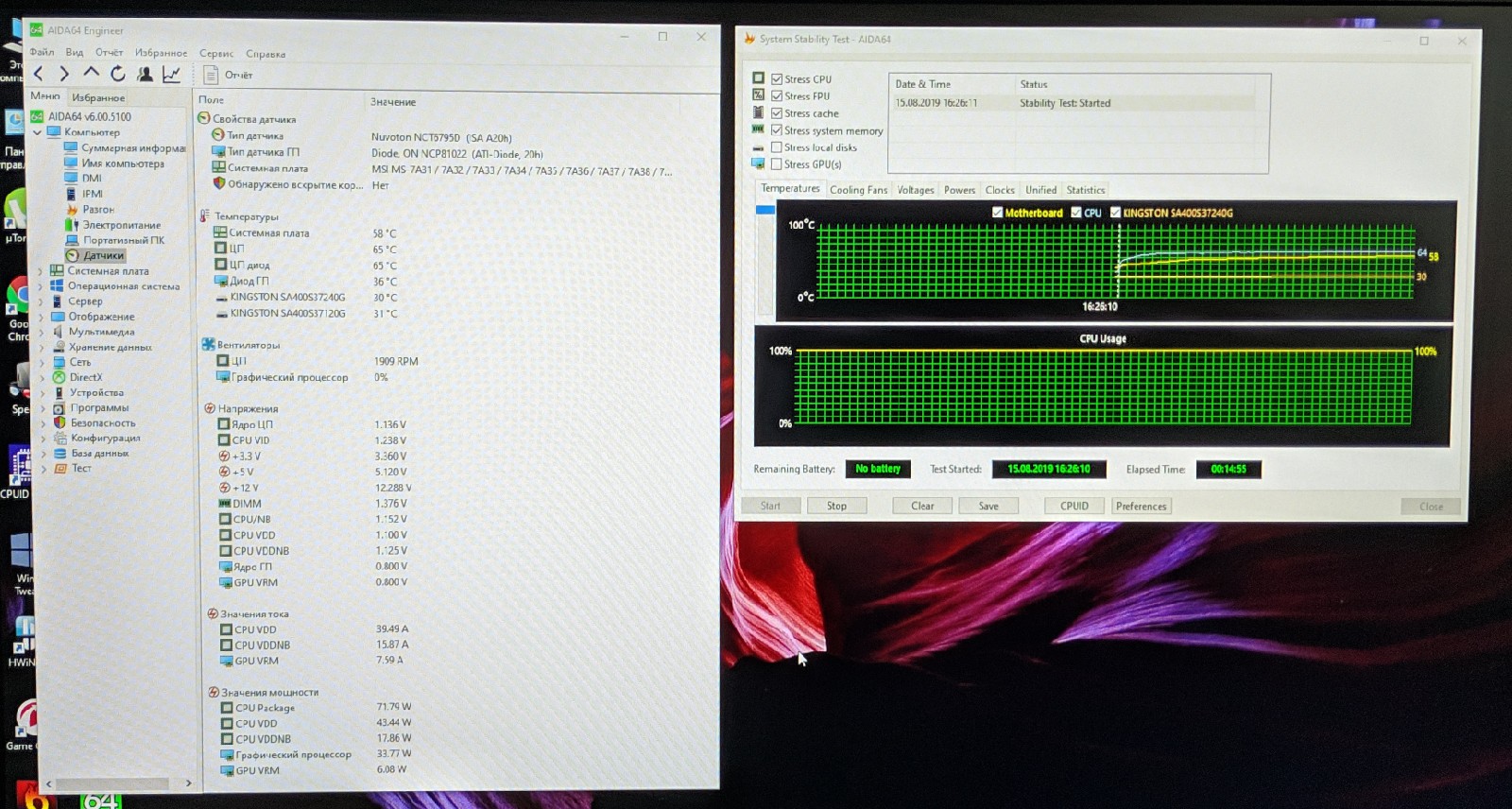Switch to the Избранное panel tab
This screenshot has height=809, width=1512.
tap(98, 97)
